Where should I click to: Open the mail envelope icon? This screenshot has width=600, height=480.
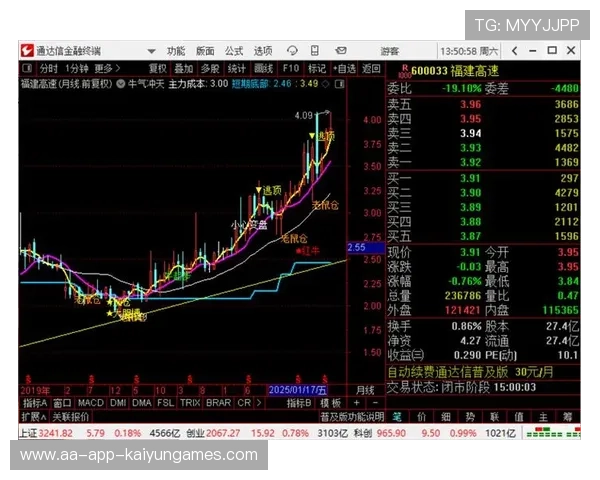click(x=341, y=51)
